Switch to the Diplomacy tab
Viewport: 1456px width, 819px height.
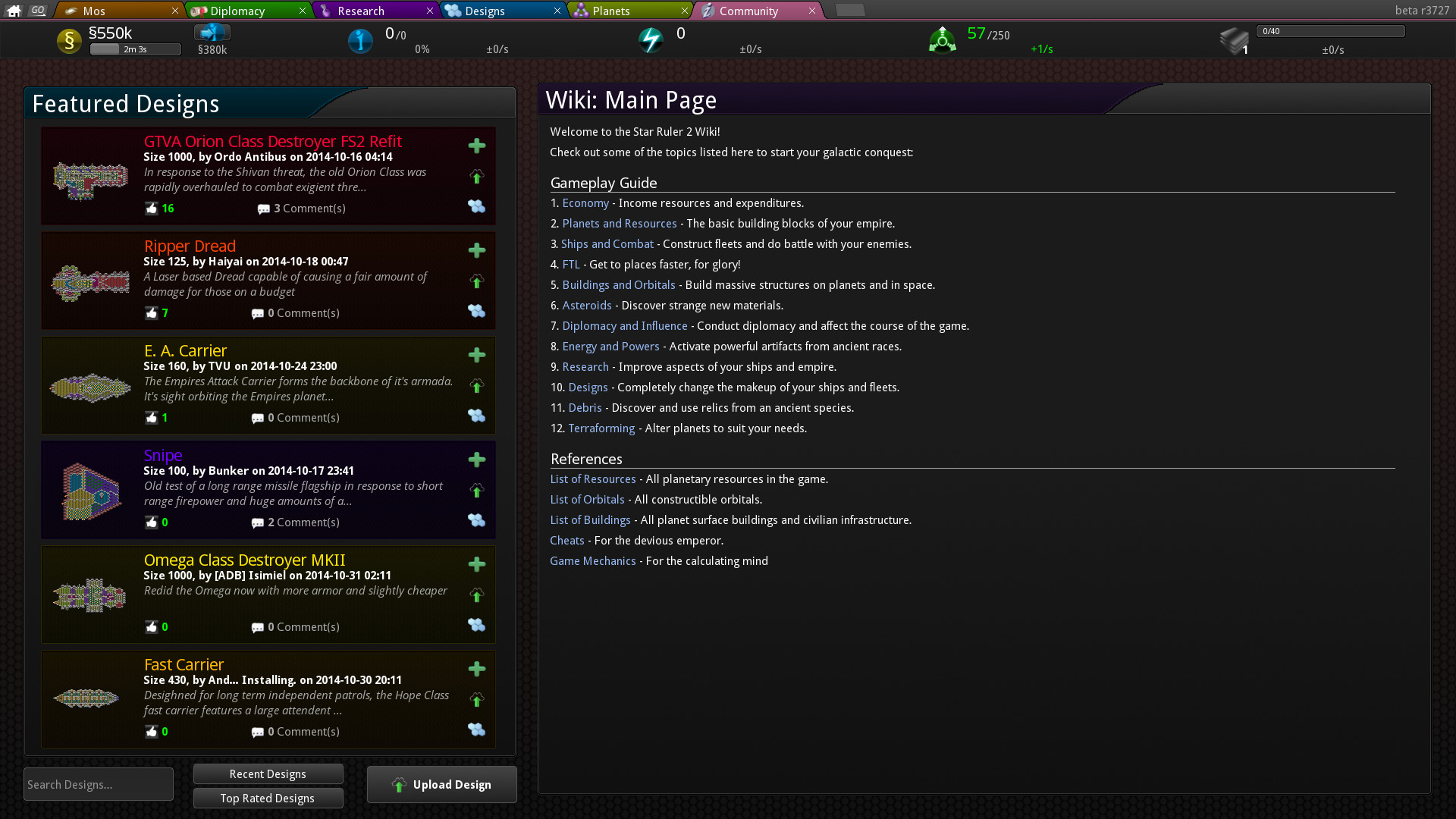(237, 11)
